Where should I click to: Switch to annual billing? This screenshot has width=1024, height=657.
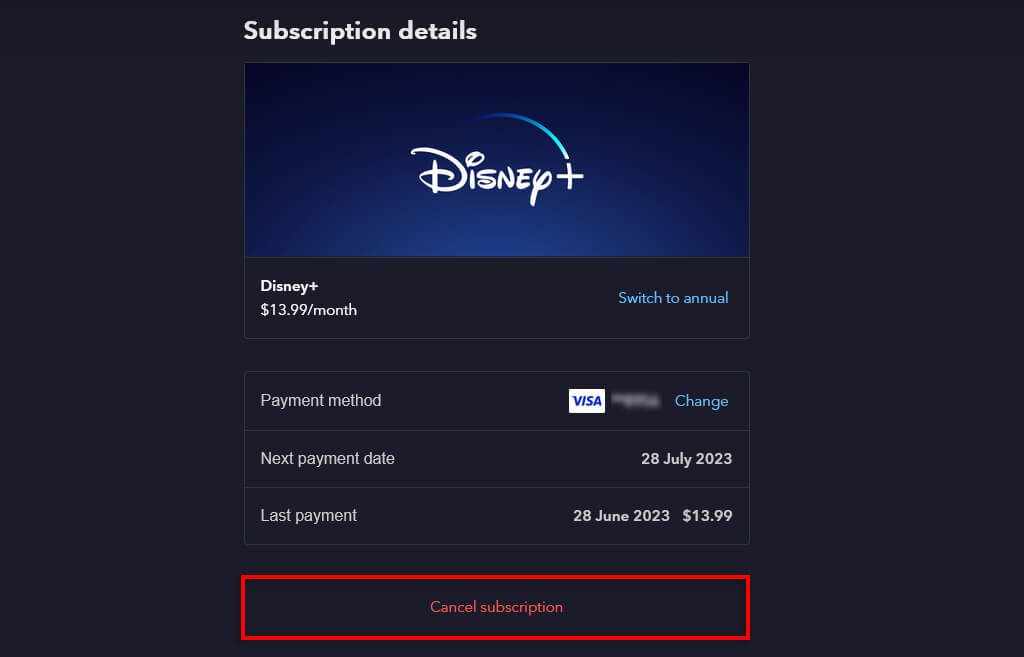[x=673, y=297]
